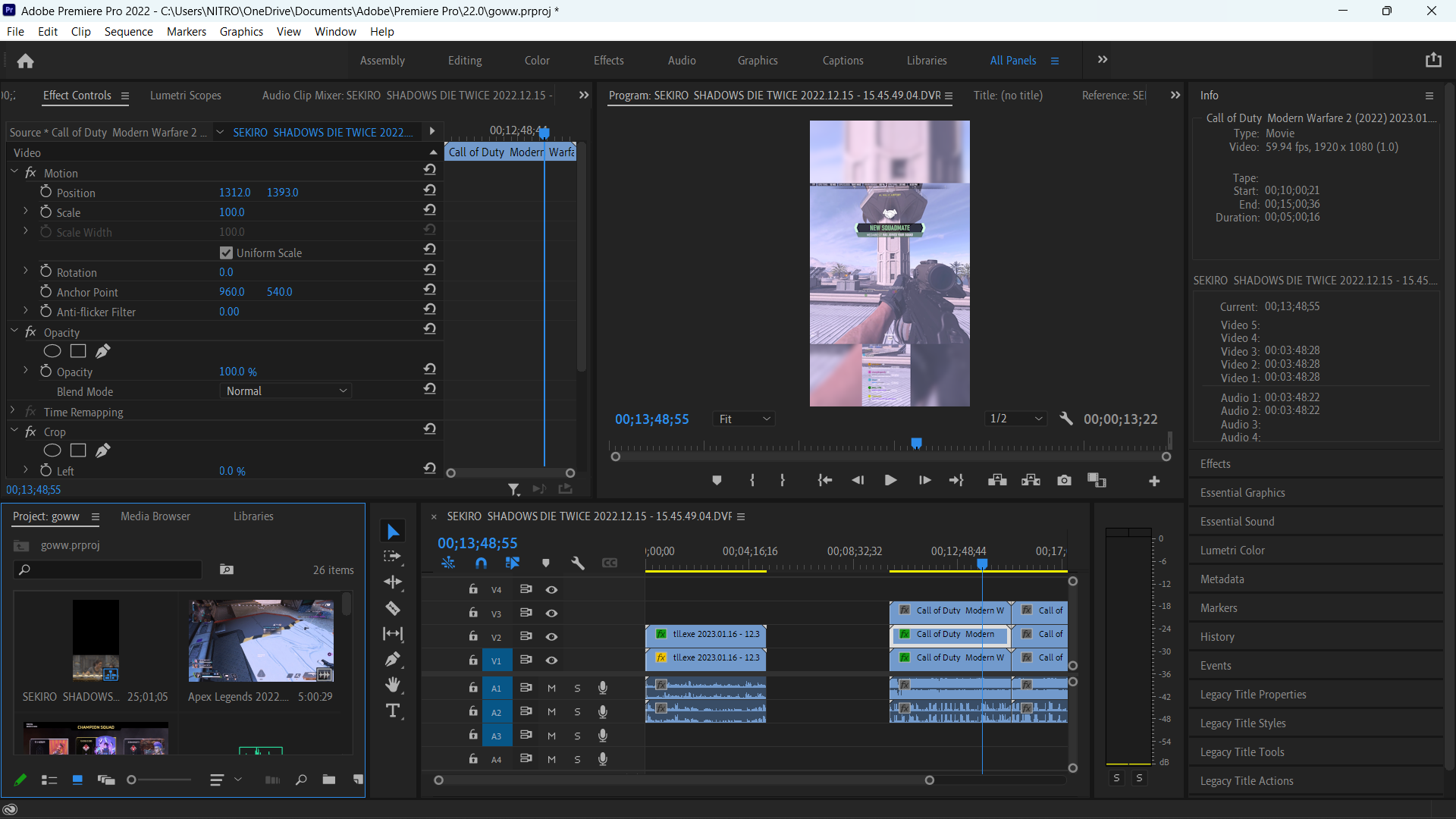The height and width of the screenshot is (819, 1456).
Task: Select the Type tool
Action: click(x=394, y=711)
